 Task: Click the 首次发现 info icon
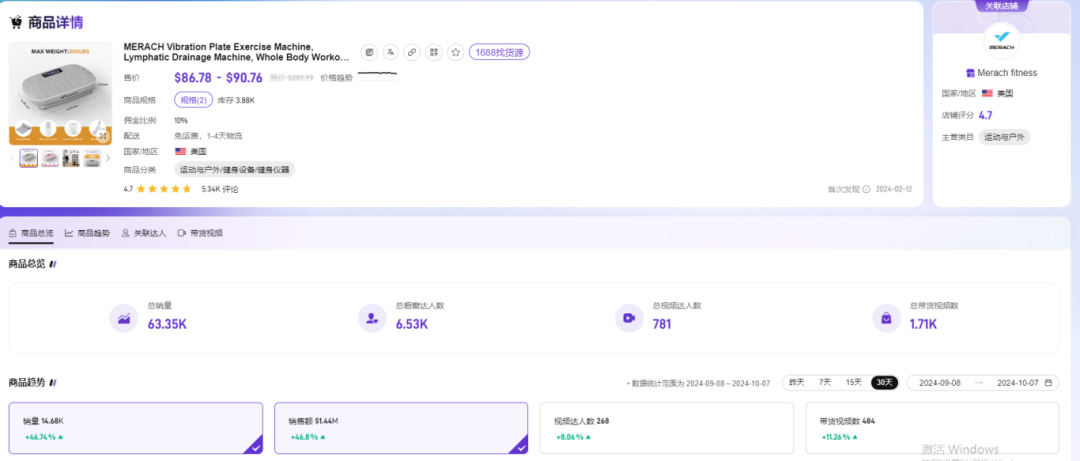(x=866, y=189)
